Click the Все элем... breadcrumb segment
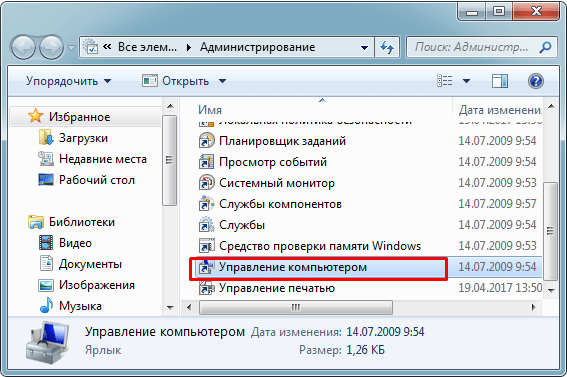The image size is (567, 377). [148, 47]
